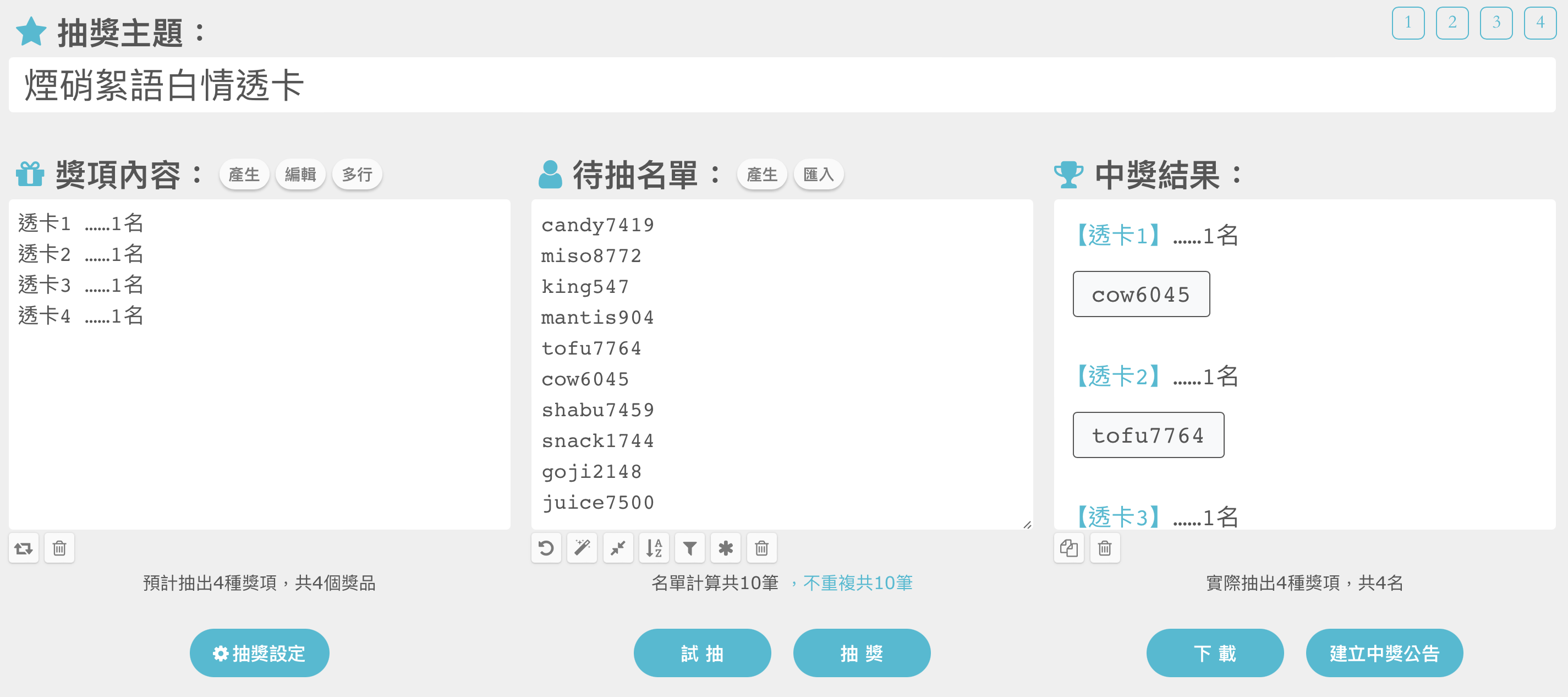Click the name juice7500 in the list
1568x697 pixels.
pos(597,503)
